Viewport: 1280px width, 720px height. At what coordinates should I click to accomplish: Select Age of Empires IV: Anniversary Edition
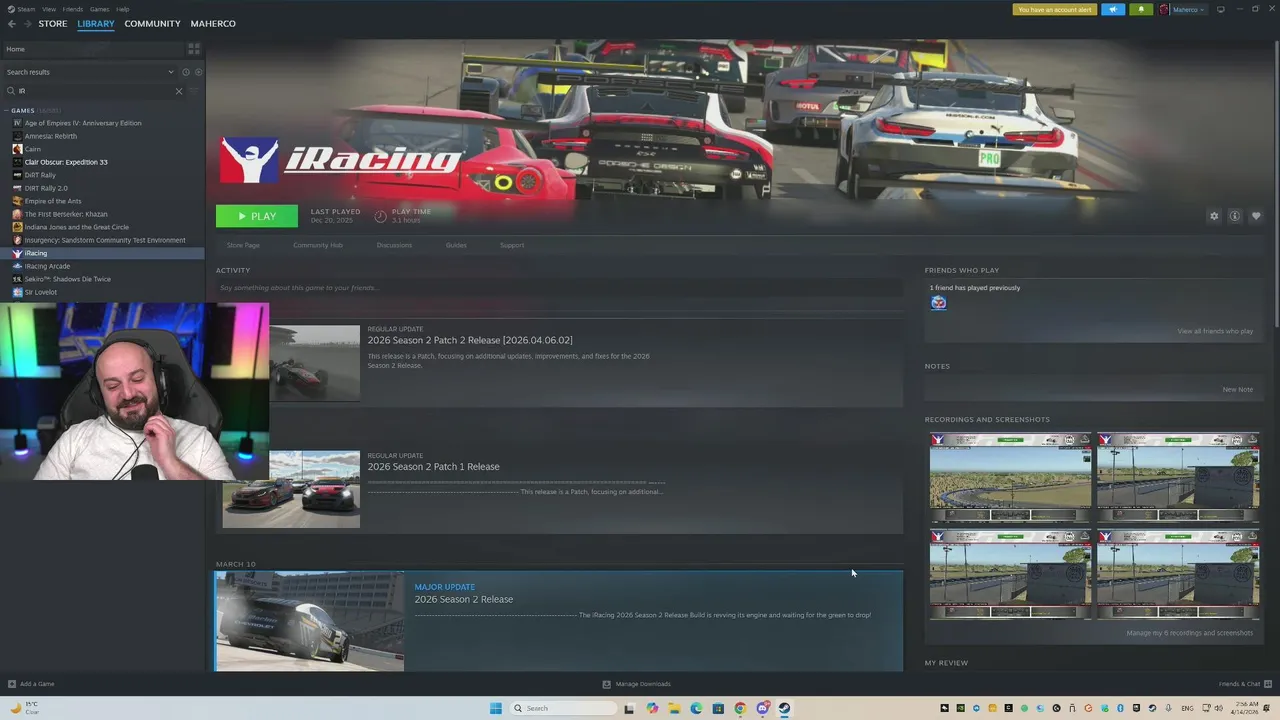pyautogui.click(x=83, y=123)
